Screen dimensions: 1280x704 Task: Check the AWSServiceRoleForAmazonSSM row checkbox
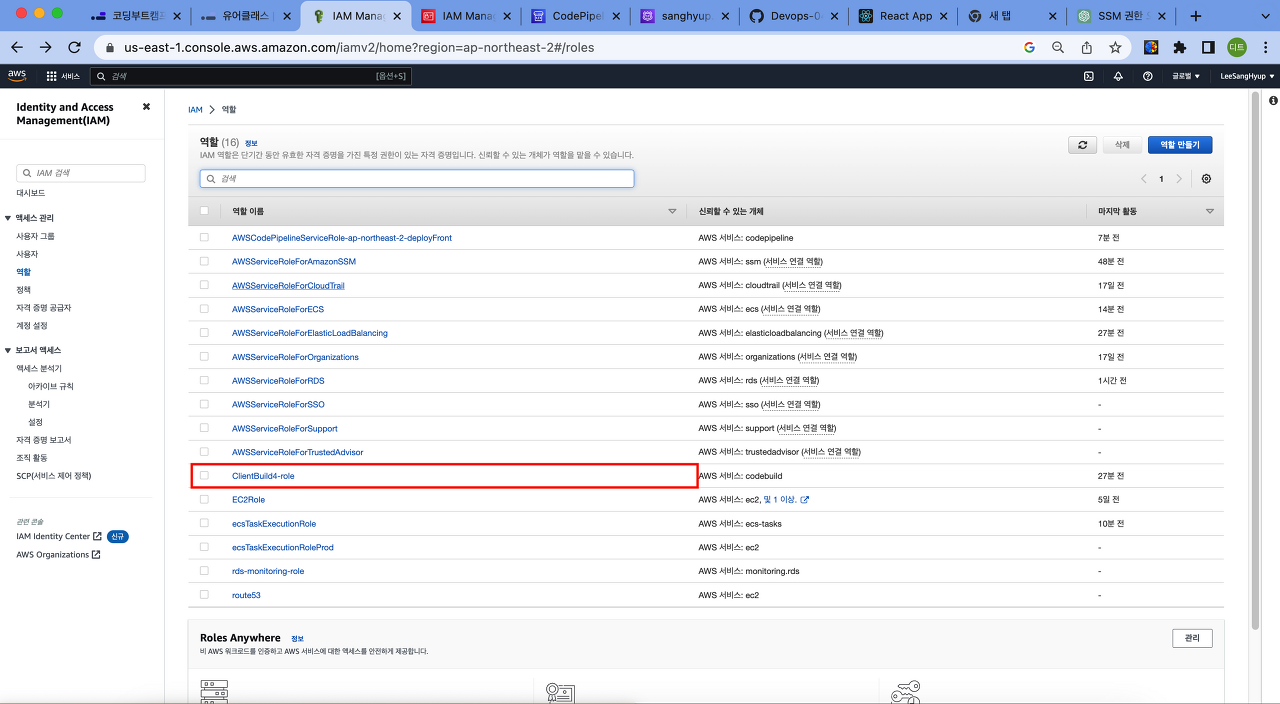tap(204, 261)
